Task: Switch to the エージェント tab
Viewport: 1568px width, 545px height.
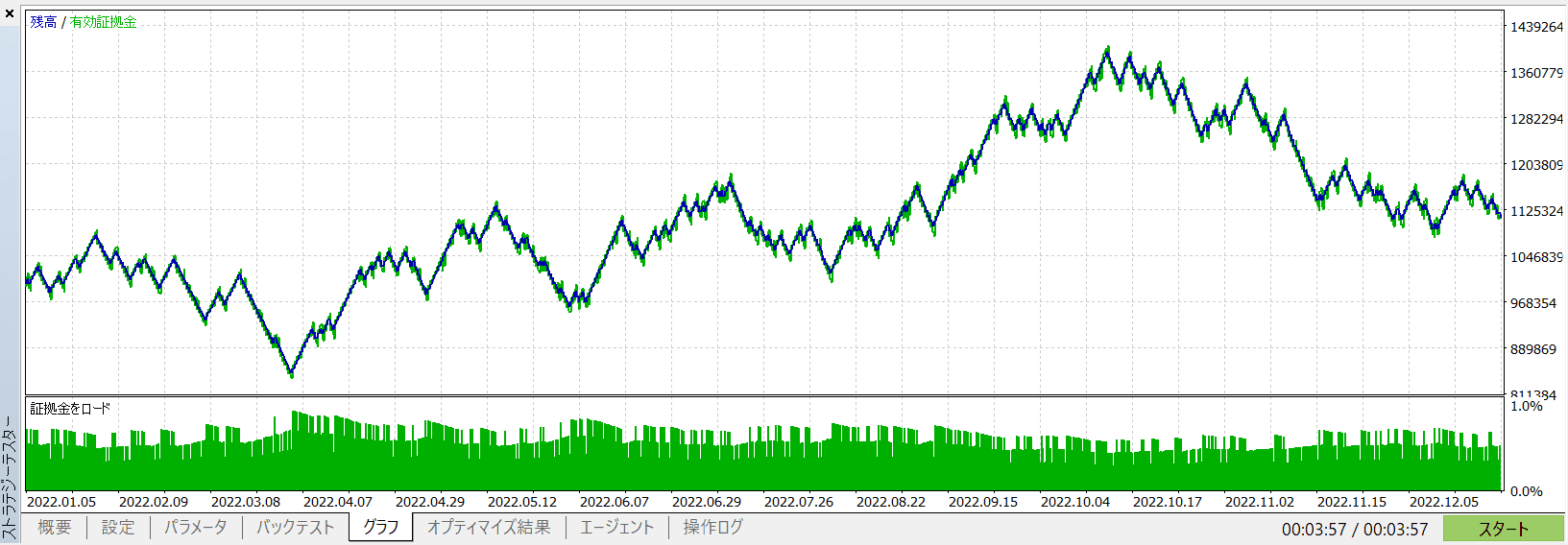Action: click(616, 528)
